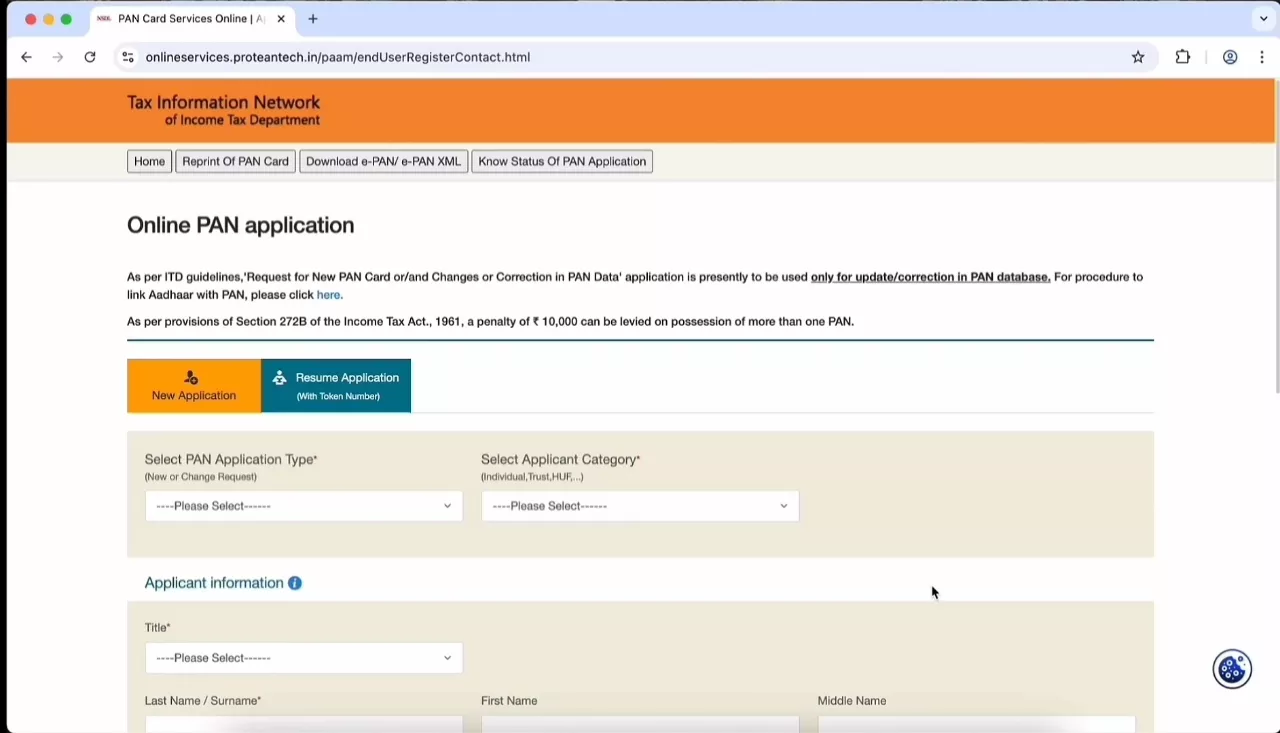
Task: Follow the 'here' link for Aadhaar linking
Action: point(328,295)
